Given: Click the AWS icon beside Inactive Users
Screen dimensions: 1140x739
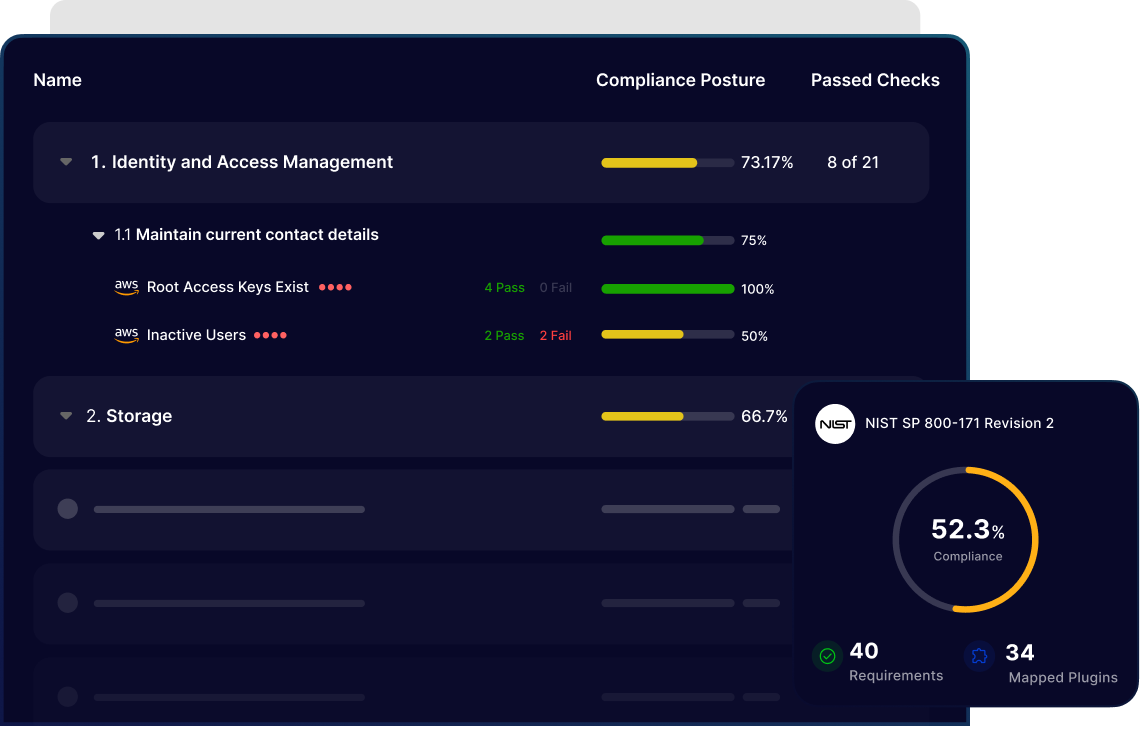Looking at the screenshot, I should 126,335.
